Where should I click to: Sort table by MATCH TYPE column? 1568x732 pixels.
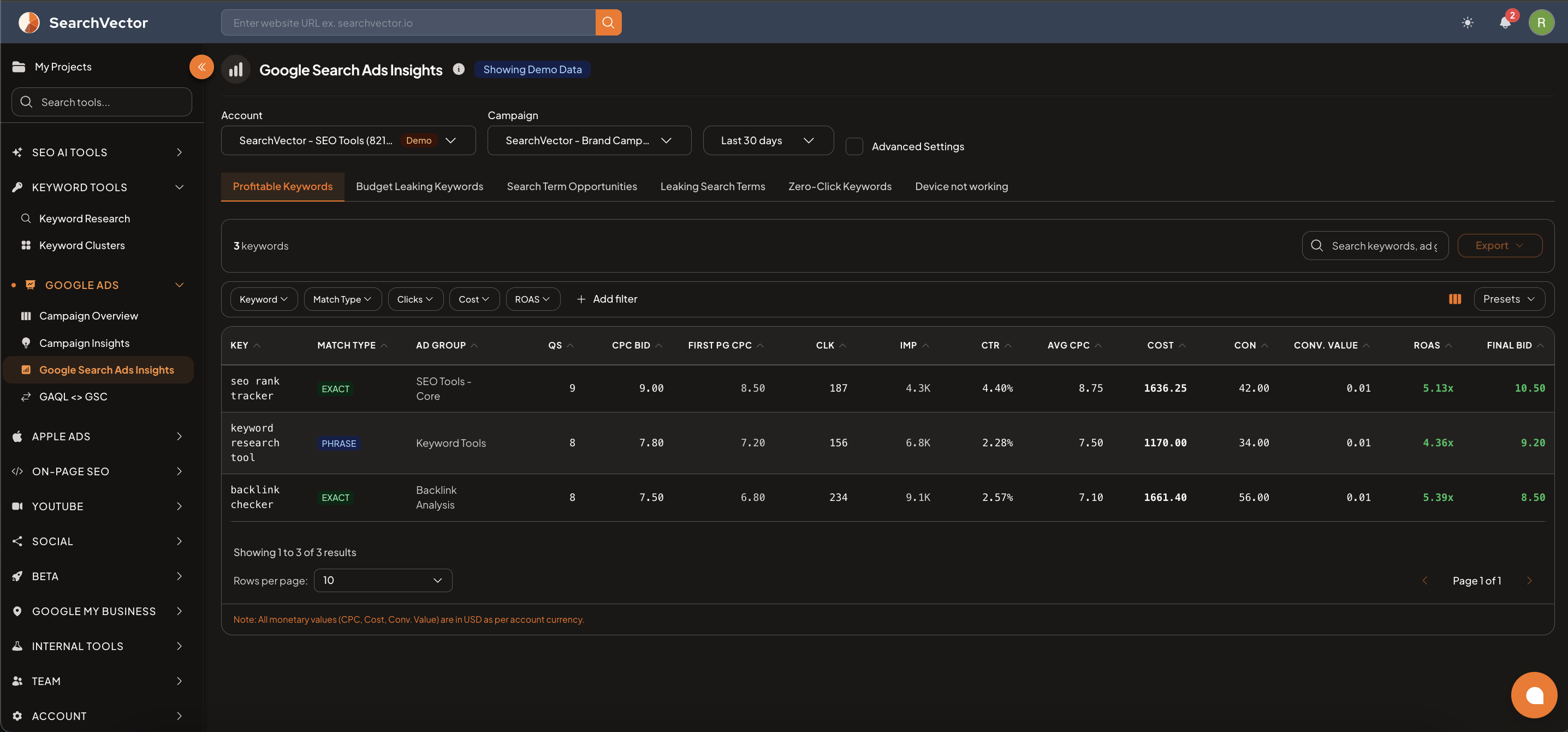point(353,345)
